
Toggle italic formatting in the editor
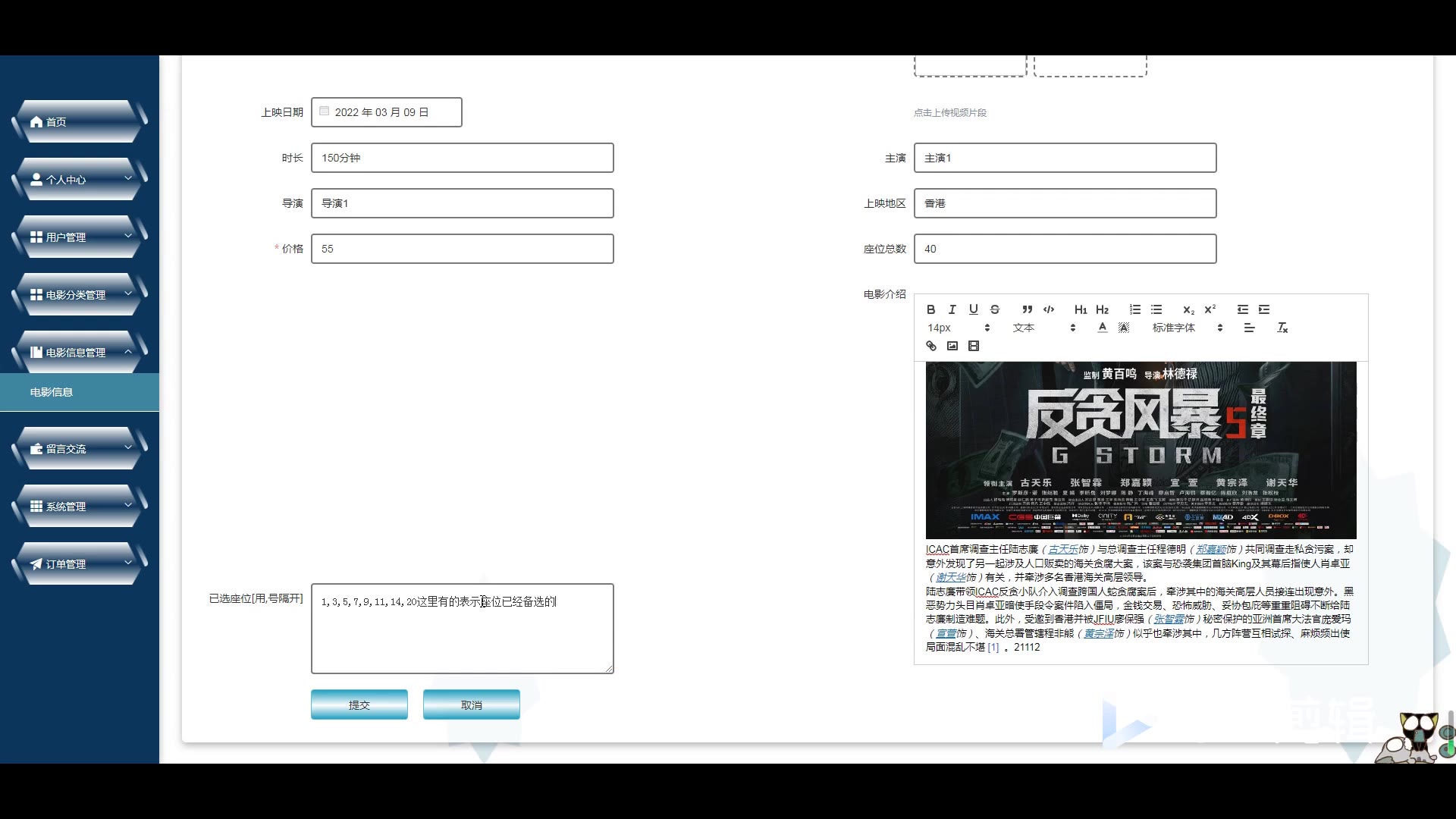(x=952, y=309)
